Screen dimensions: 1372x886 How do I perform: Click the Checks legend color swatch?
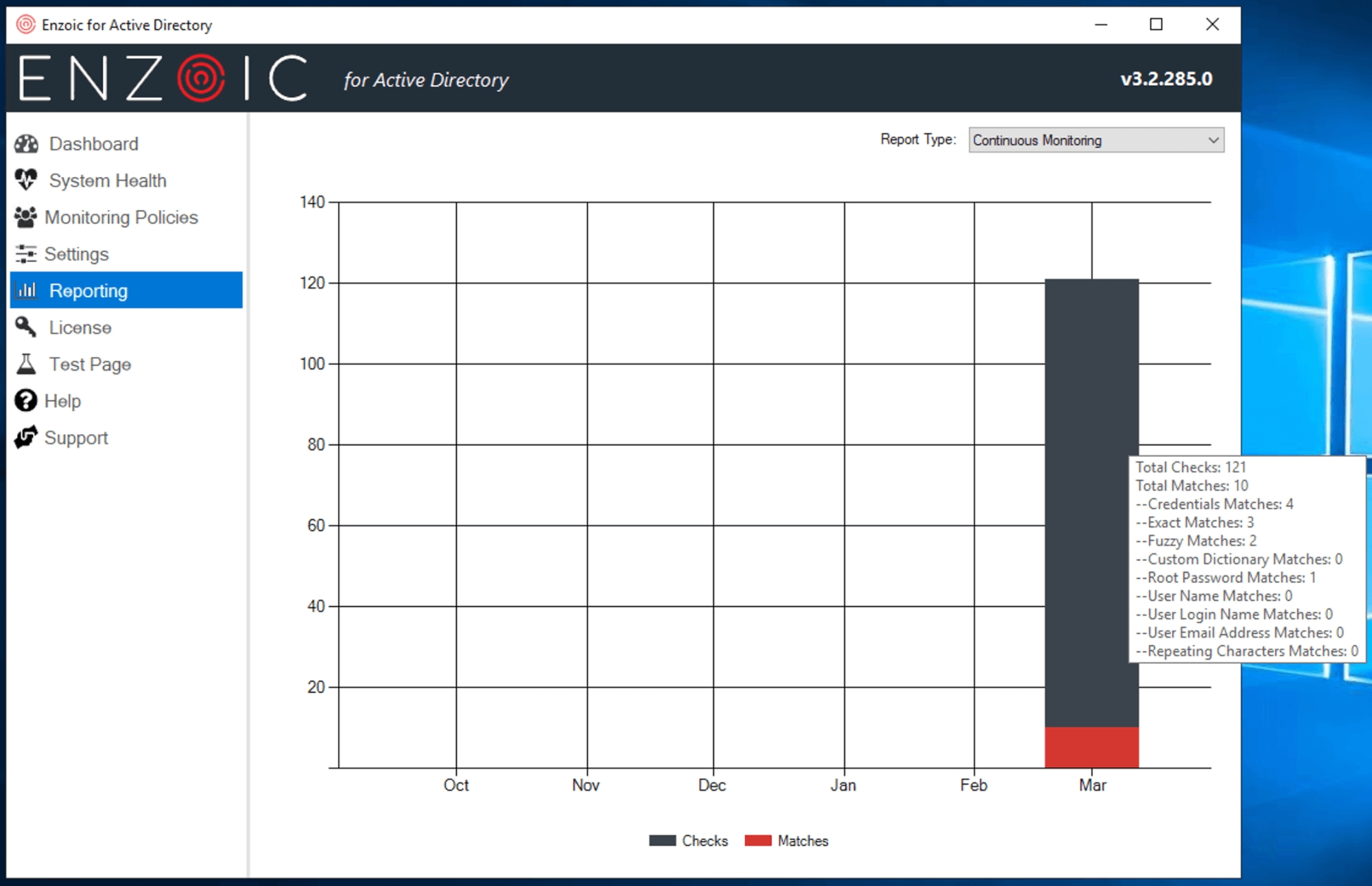coord(662,841)
